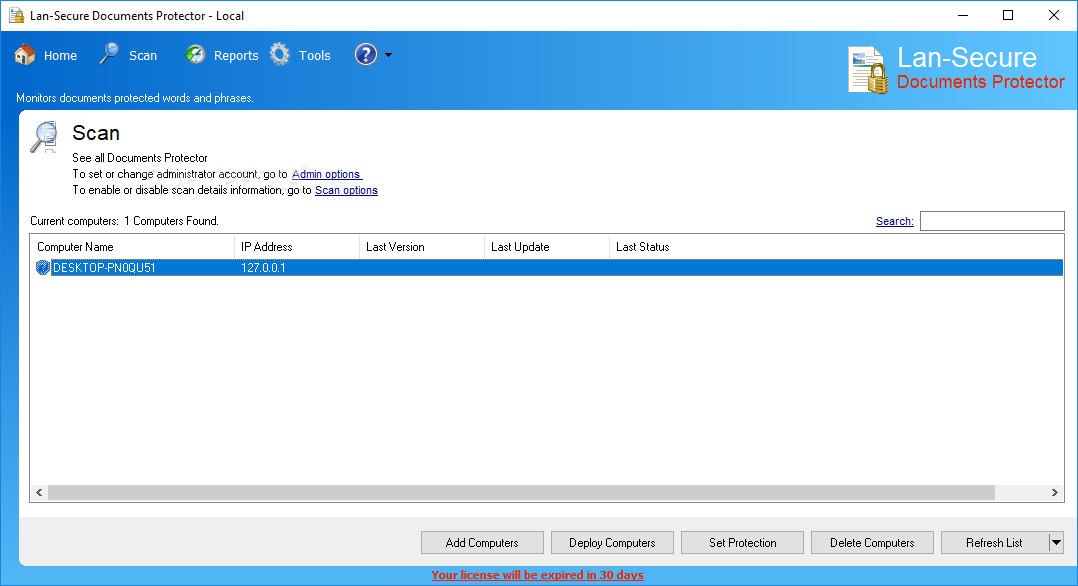Expand the Help dropdown arrow

pos(388,55)
